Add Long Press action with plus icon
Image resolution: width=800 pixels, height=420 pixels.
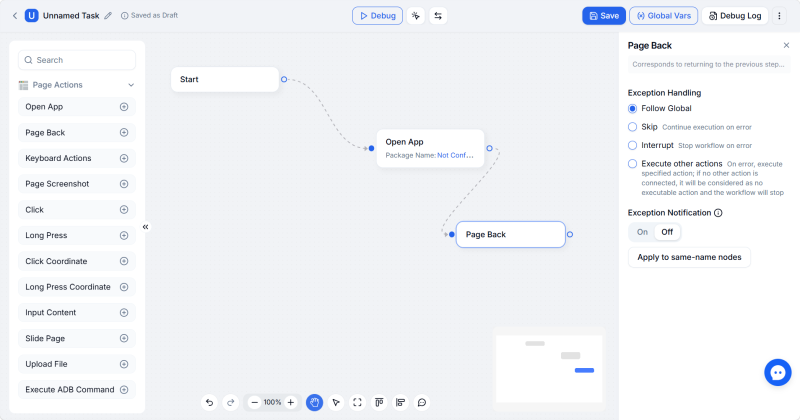124,235
